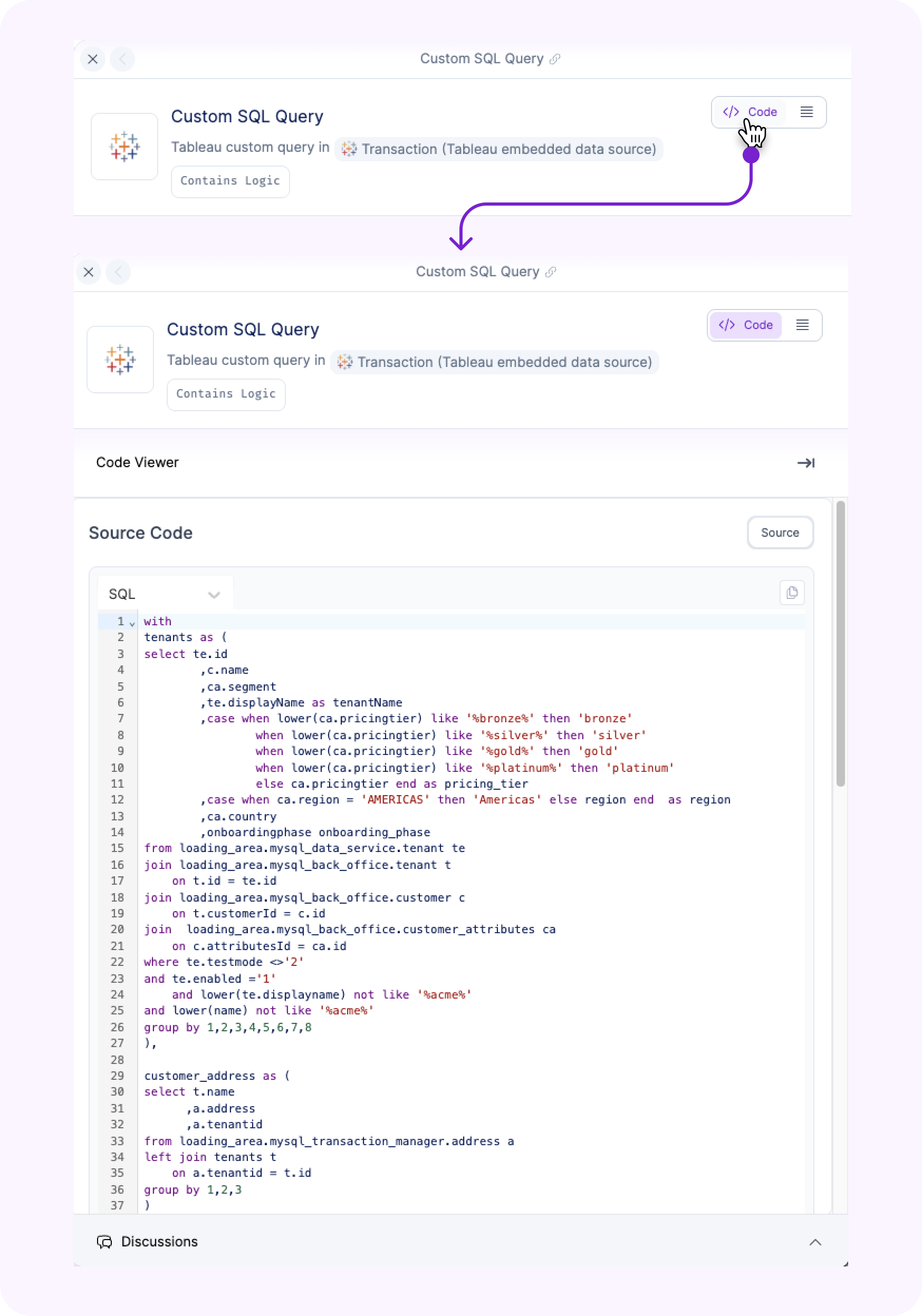Click the Discussions chat bubble icon
The image size is (922, 1316).
click(104, 1242)
